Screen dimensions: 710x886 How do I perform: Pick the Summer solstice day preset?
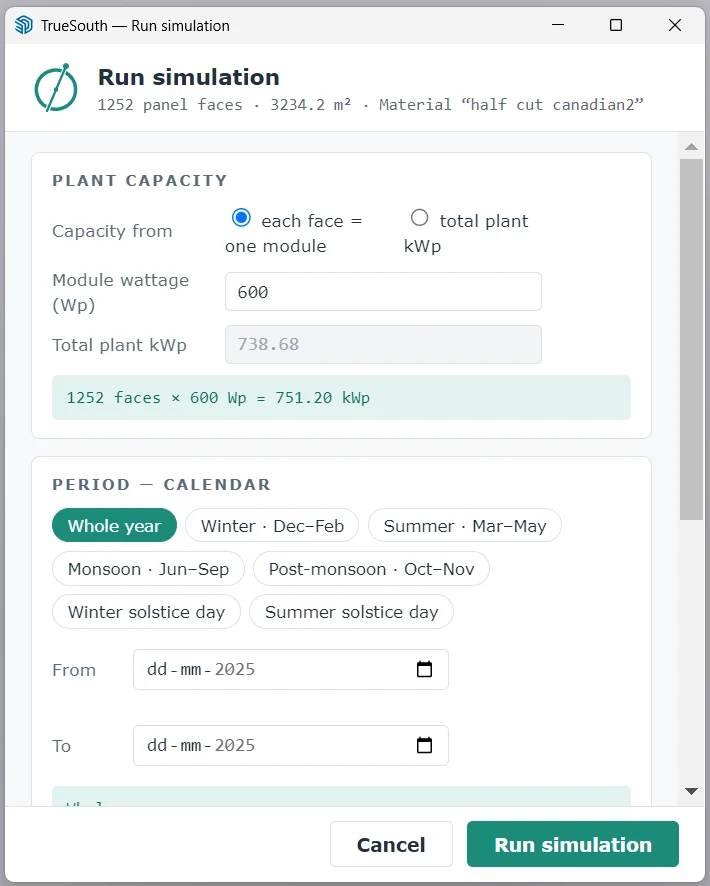pos(351,611)
